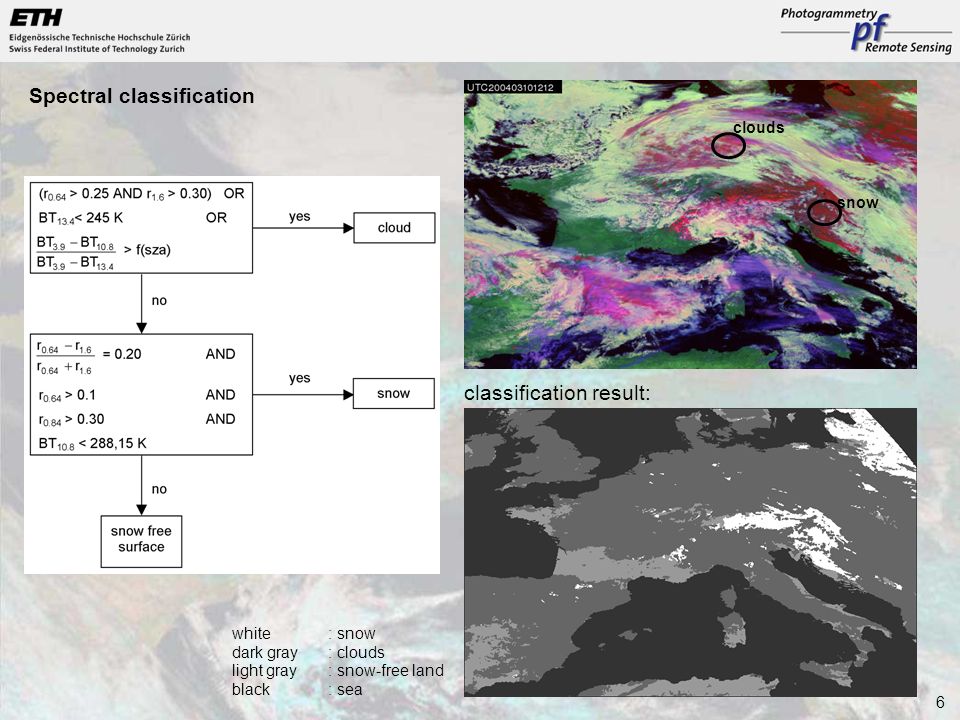Click the 'black' legend entry
This screenshot has height=720, width=960.
(250, 689)
